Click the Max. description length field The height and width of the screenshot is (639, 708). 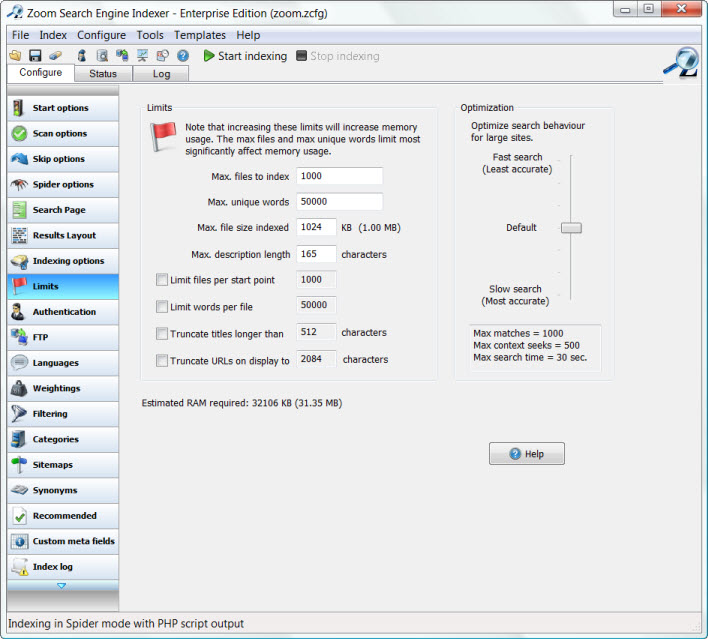(x=316, y=254)
